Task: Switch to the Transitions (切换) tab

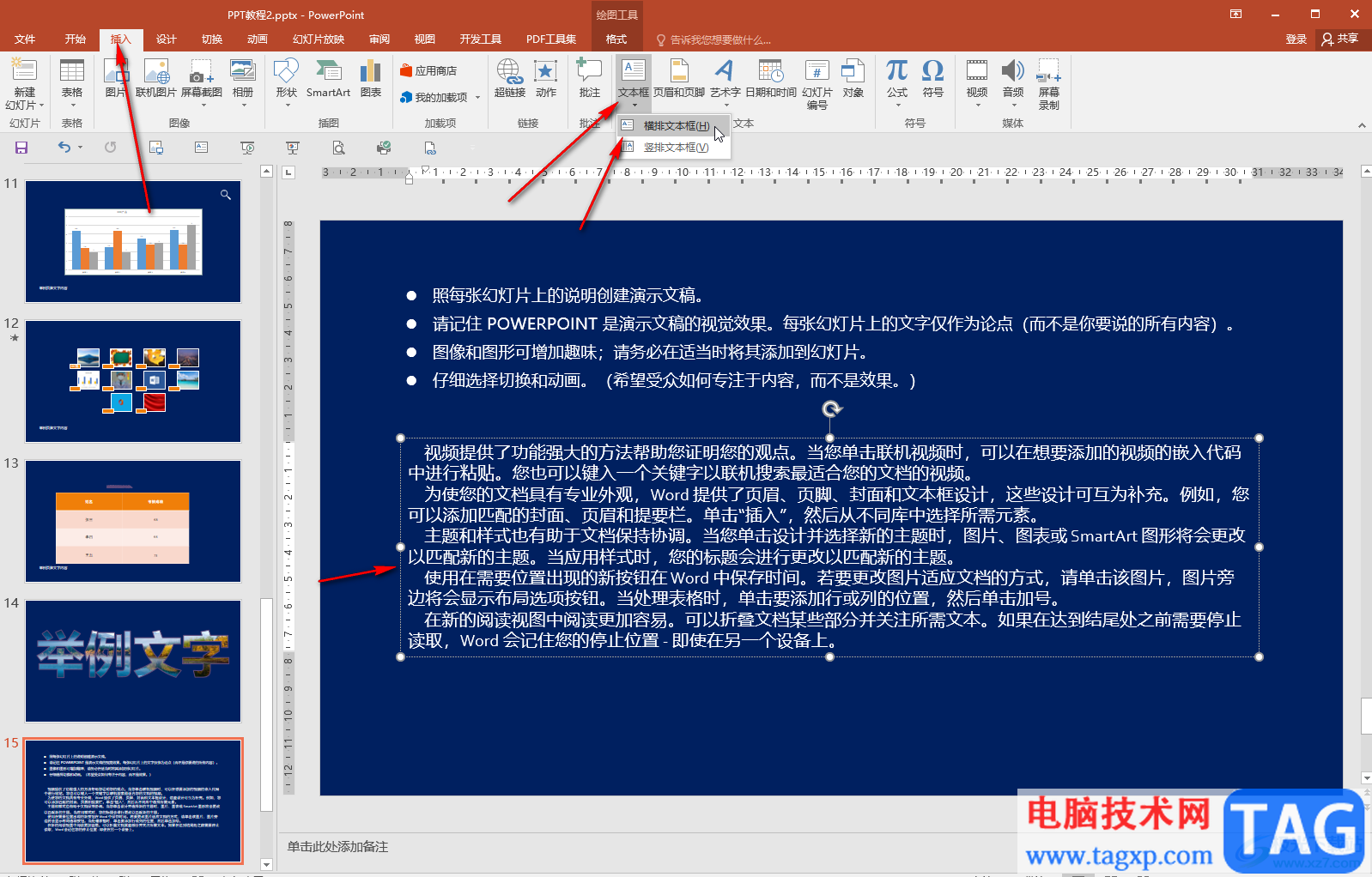Action: (212, 39)
